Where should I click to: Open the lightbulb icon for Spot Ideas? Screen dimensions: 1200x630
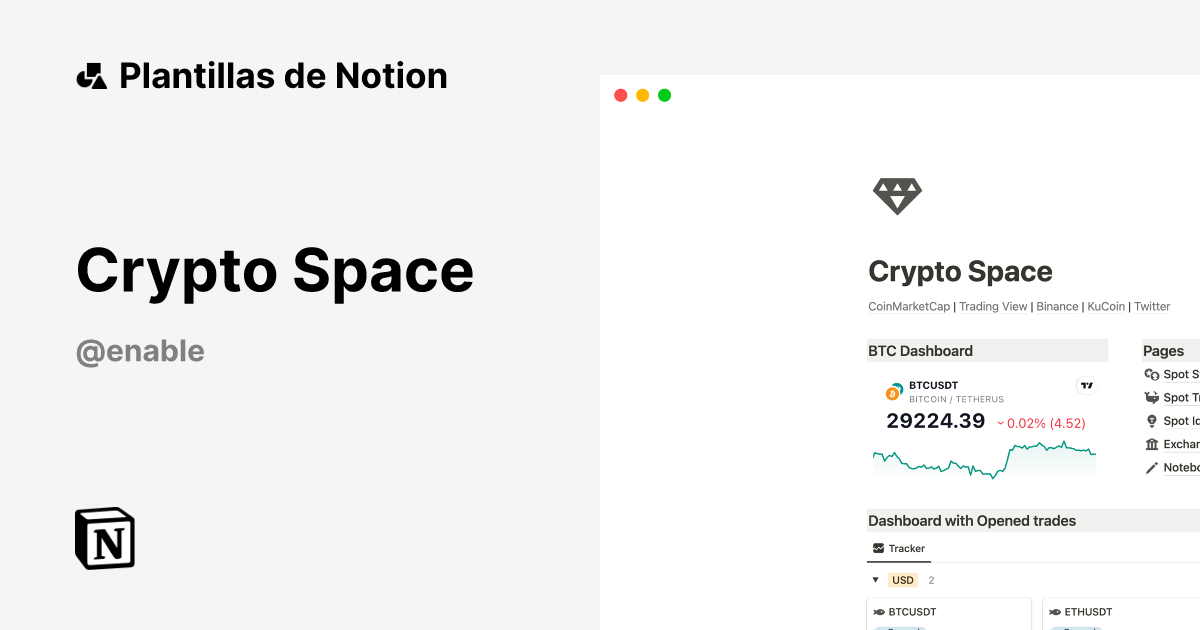[1150, 420]
